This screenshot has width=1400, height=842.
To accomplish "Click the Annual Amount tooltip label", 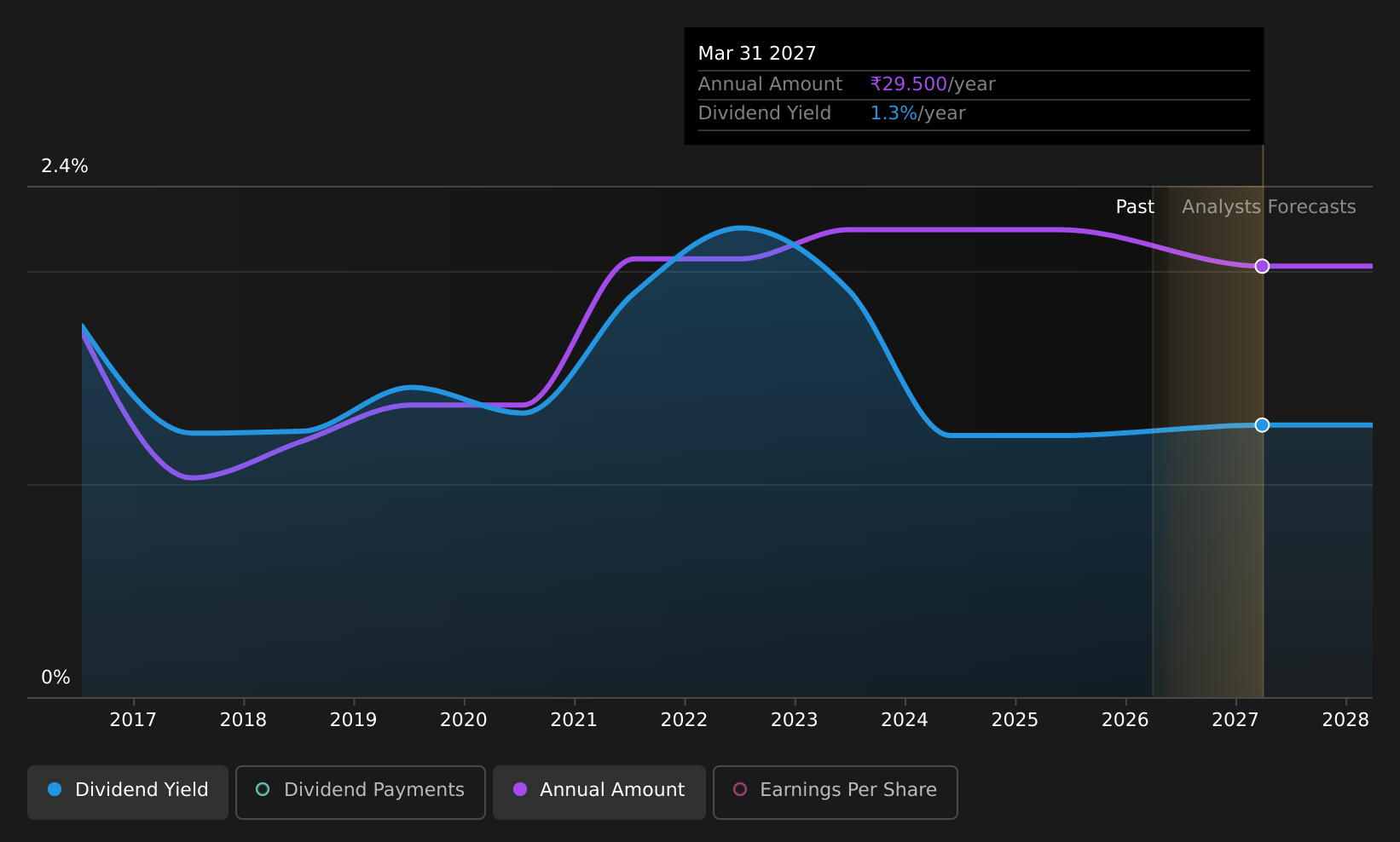I will tap(770, 84).
